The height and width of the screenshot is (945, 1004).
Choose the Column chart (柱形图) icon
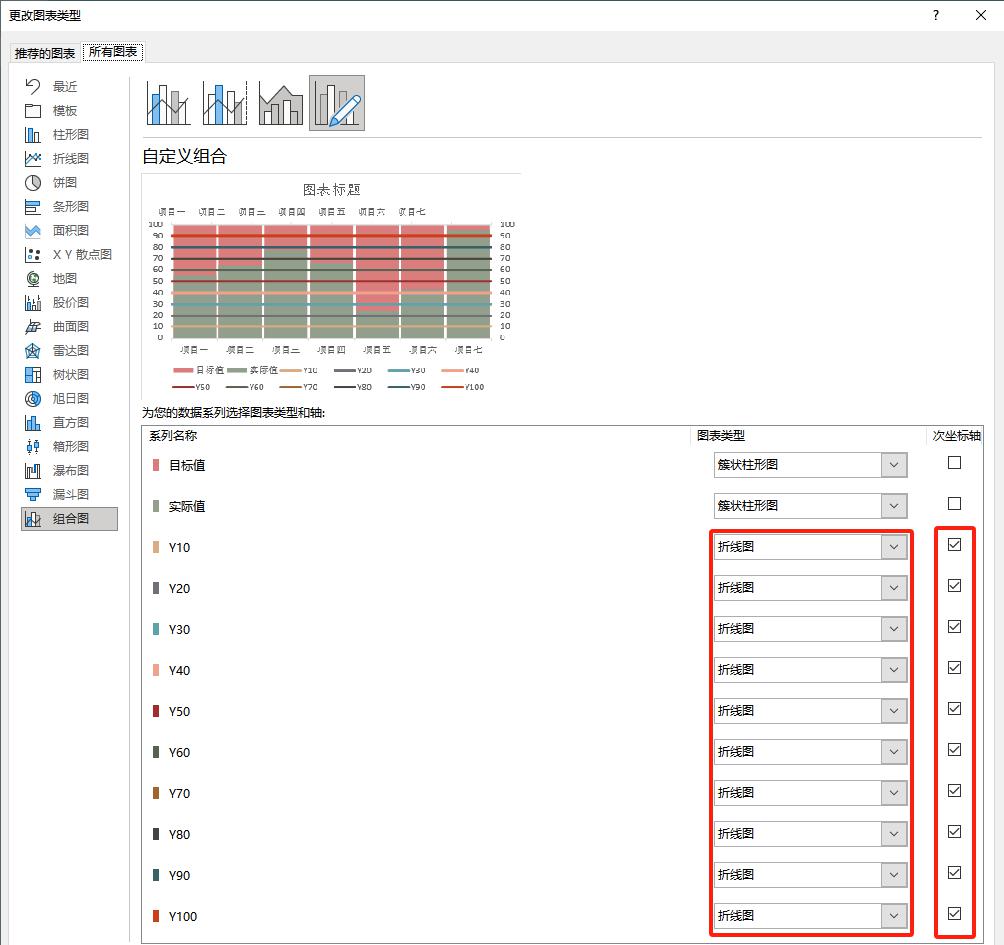coord(33,134)
